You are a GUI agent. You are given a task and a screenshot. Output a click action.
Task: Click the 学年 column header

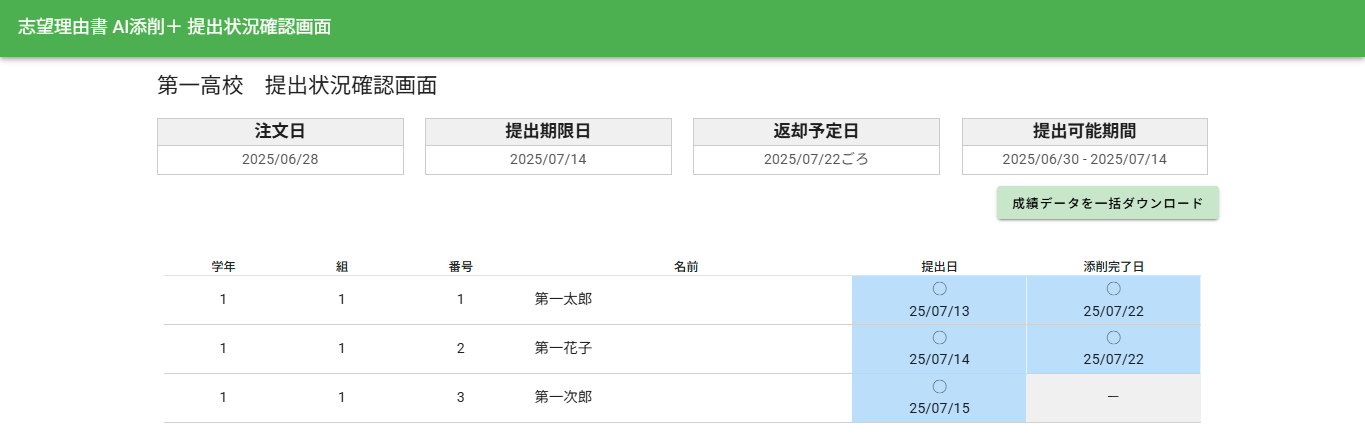click(x=223, y=267)
